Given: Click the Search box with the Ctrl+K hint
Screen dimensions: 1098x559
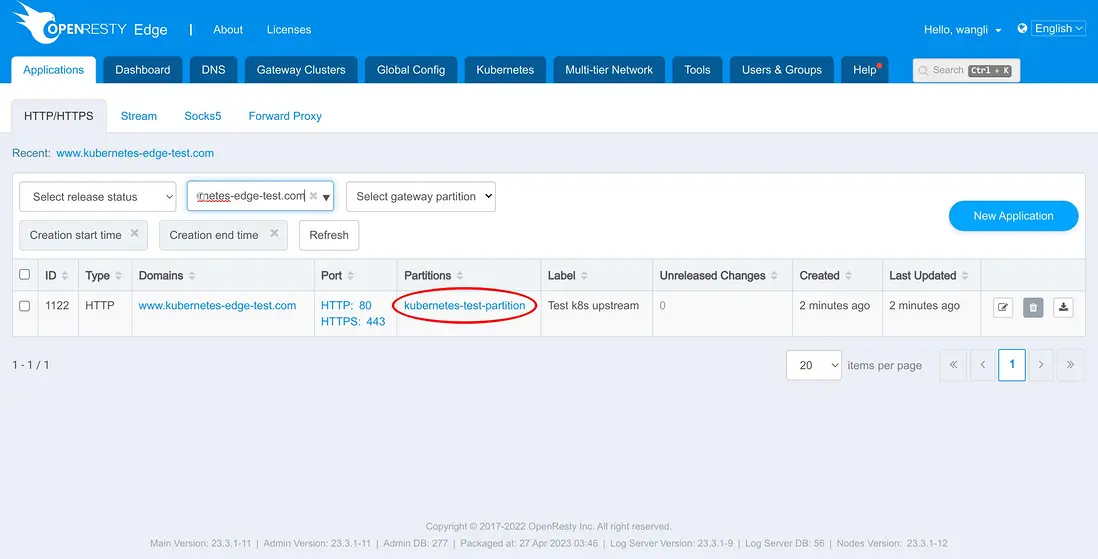Looking at the screenshot, I should 966,70.
